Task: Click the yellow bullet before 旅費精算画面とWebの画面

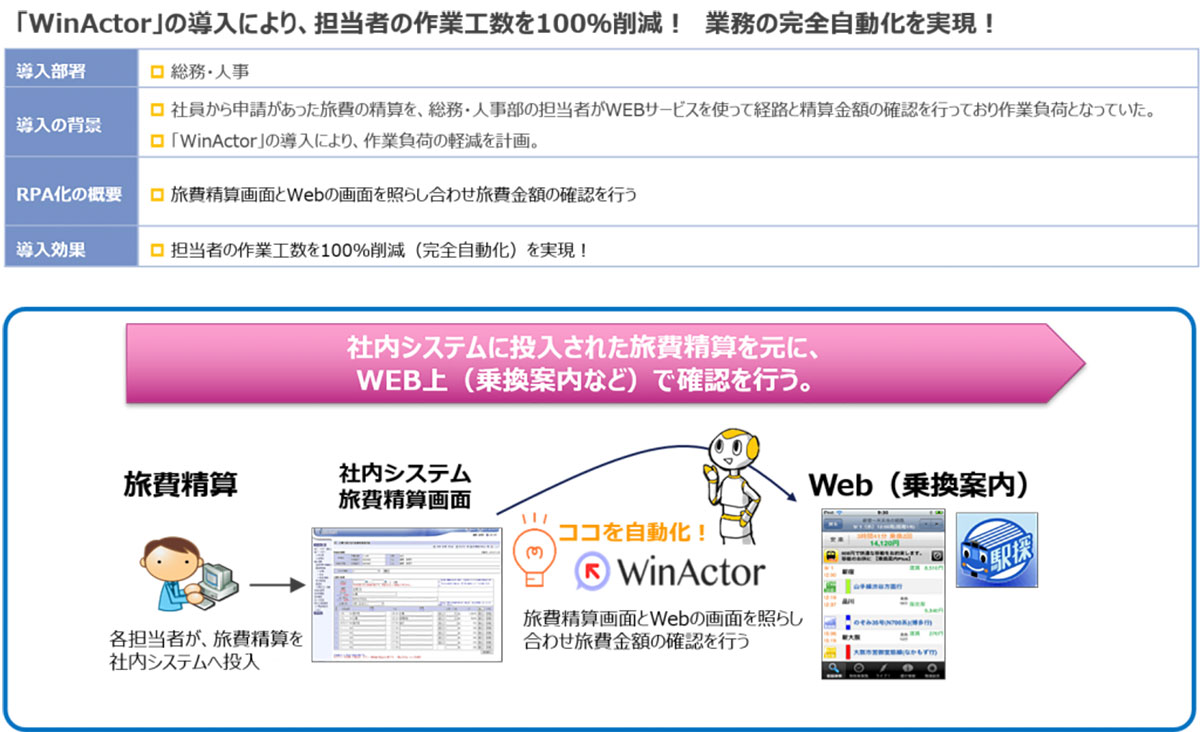Action: pos(156,194)
